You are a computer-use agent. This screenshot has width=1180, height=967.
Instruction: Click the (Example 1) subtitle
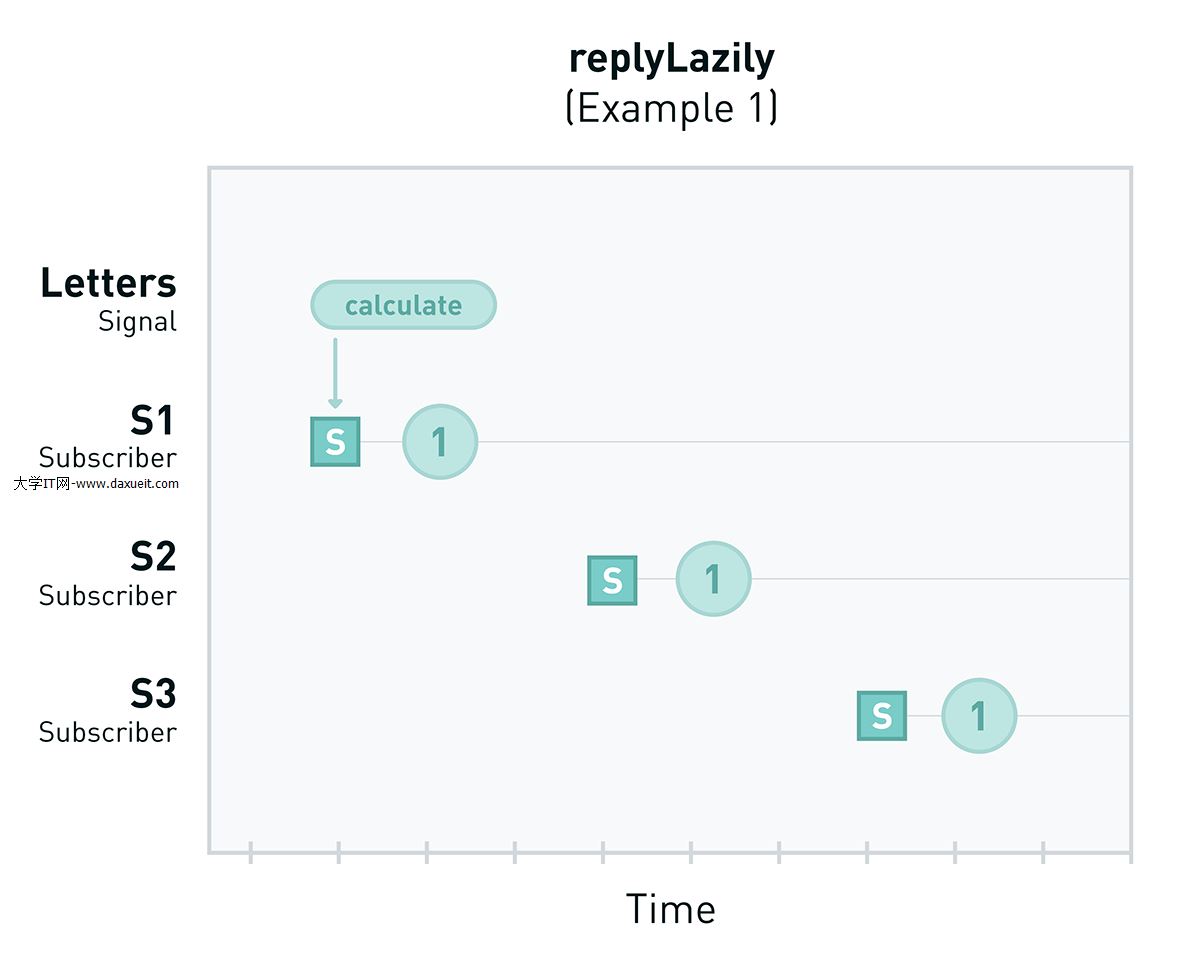tap(671, 107)
